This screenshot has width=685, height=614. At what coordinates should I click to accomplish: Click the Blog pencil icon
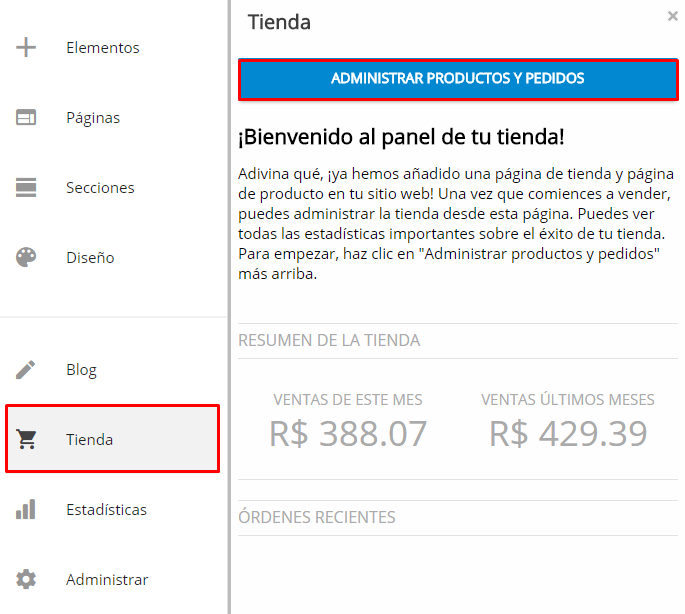26,370
